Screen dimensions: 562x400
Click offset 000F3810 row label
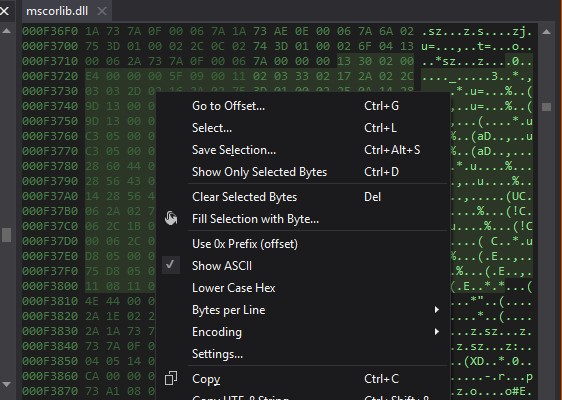[50, 301]
